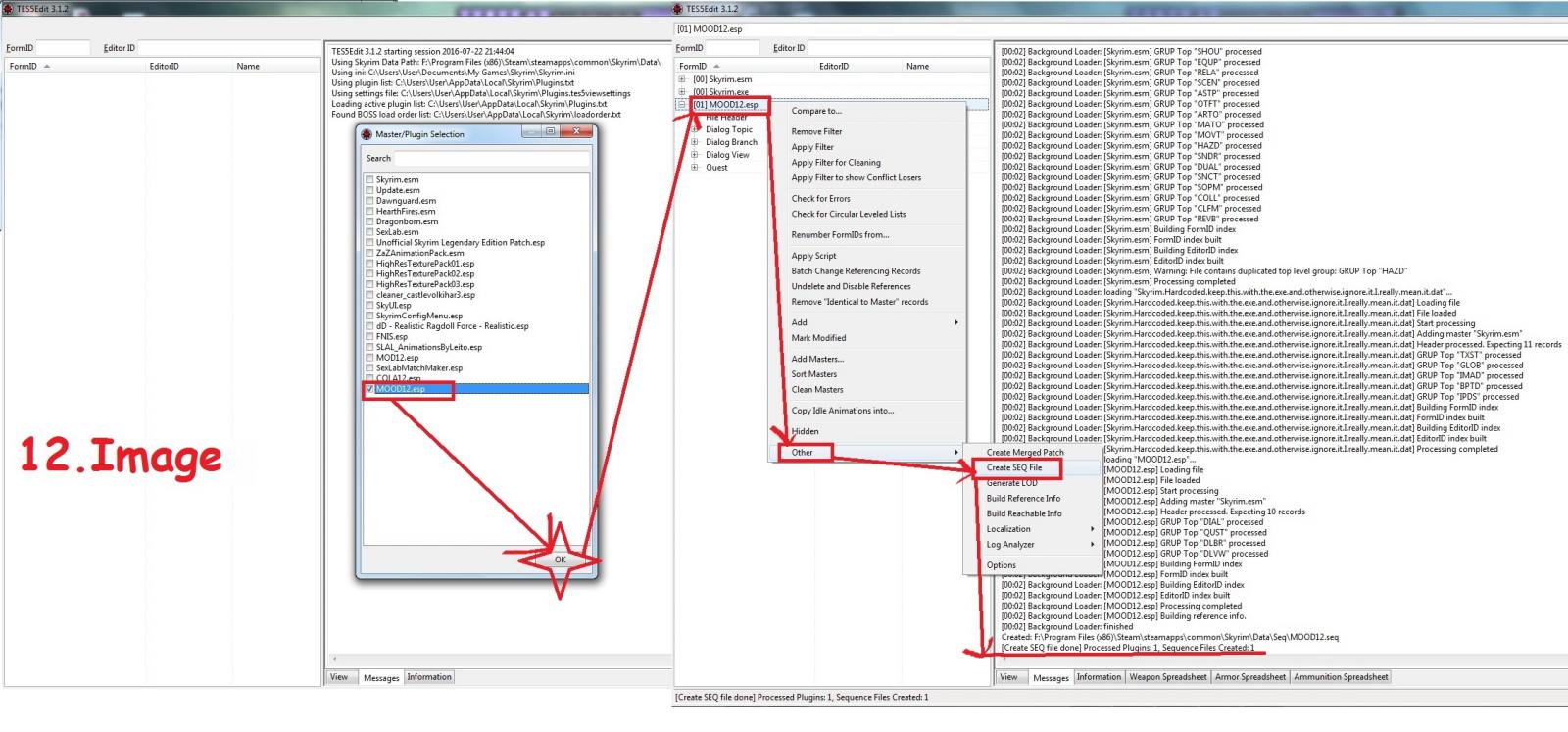Open Information tab in right TES5Edit window
Viewport: 1568px width, 732px height.
1099,677
